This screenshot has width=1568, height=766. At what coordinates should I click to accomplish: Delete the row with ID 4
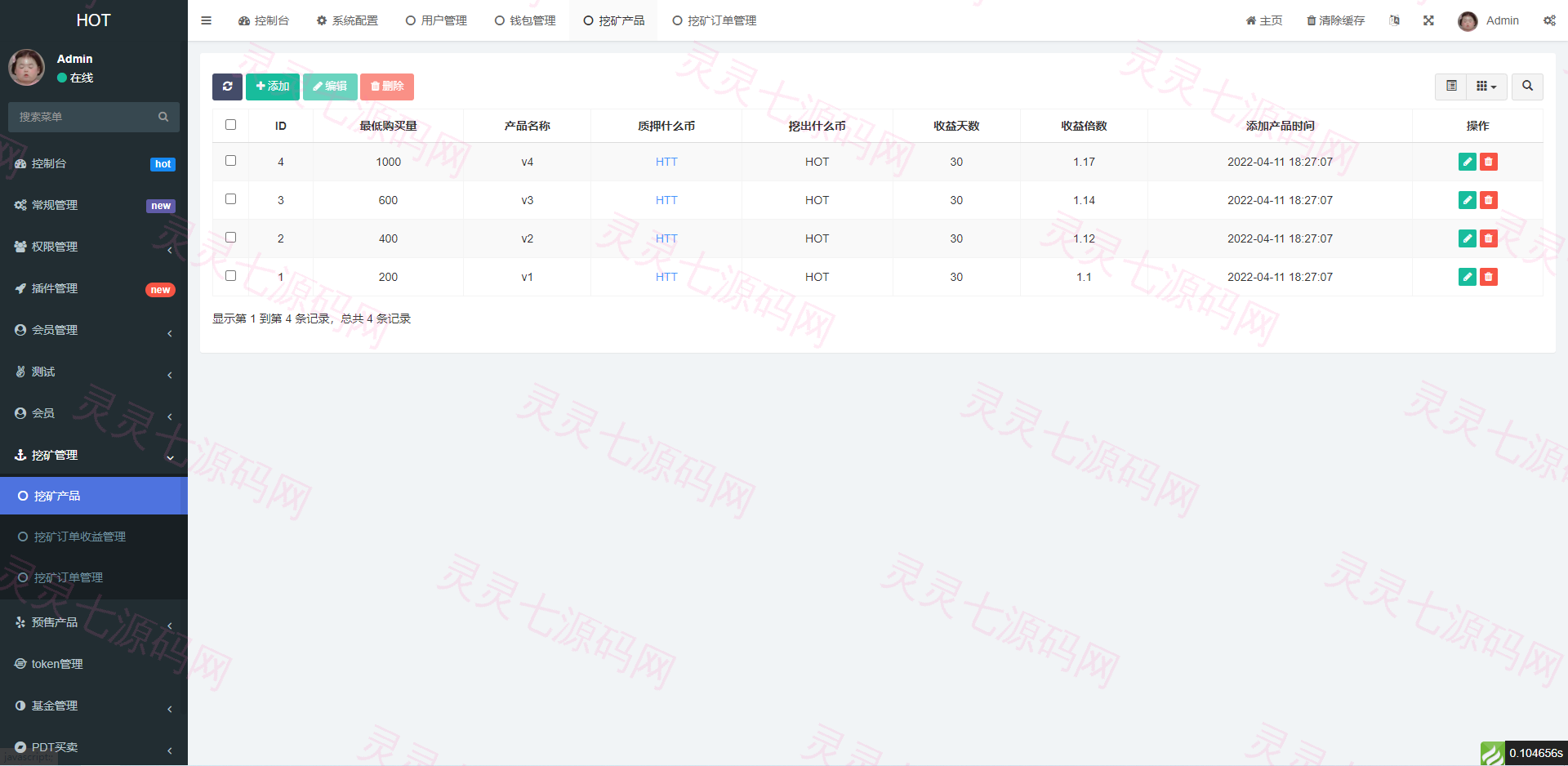point(1489,162)
